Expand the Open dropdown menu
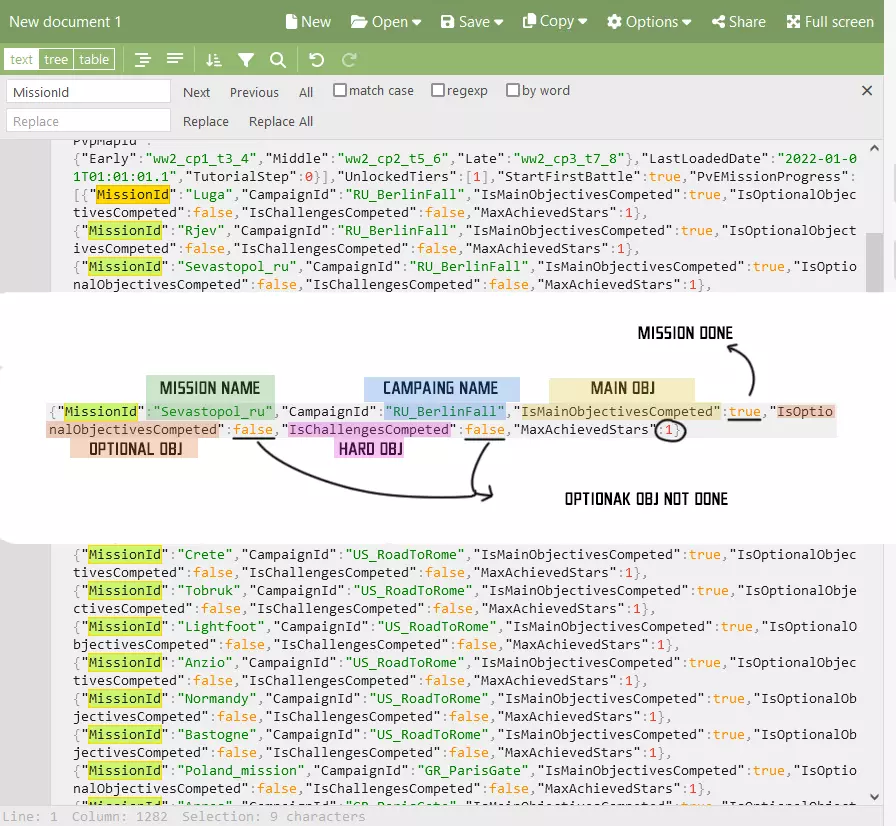 click(386, 22)
